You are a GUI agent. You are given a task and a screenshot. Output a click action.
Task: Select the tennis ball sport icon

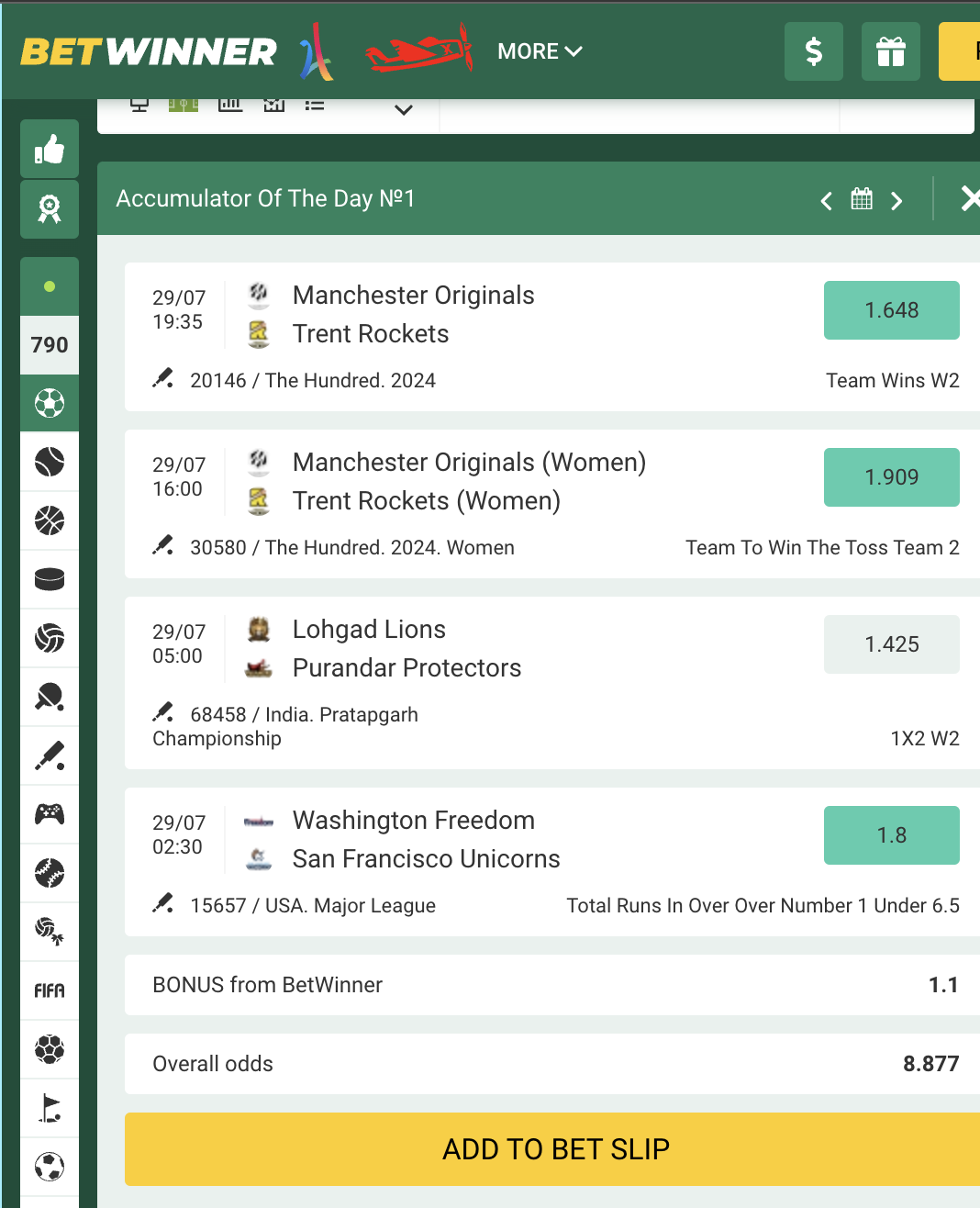50,462
